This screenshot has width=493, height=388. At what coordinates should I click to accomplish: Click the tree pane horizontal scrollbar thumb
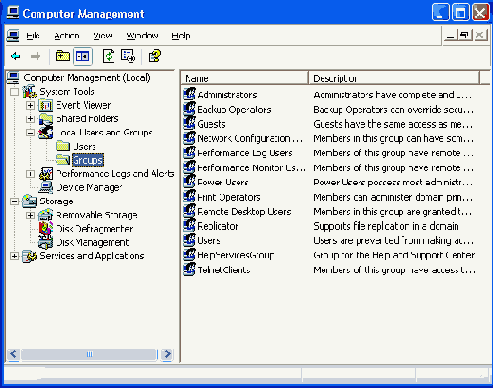click(89, 354)
